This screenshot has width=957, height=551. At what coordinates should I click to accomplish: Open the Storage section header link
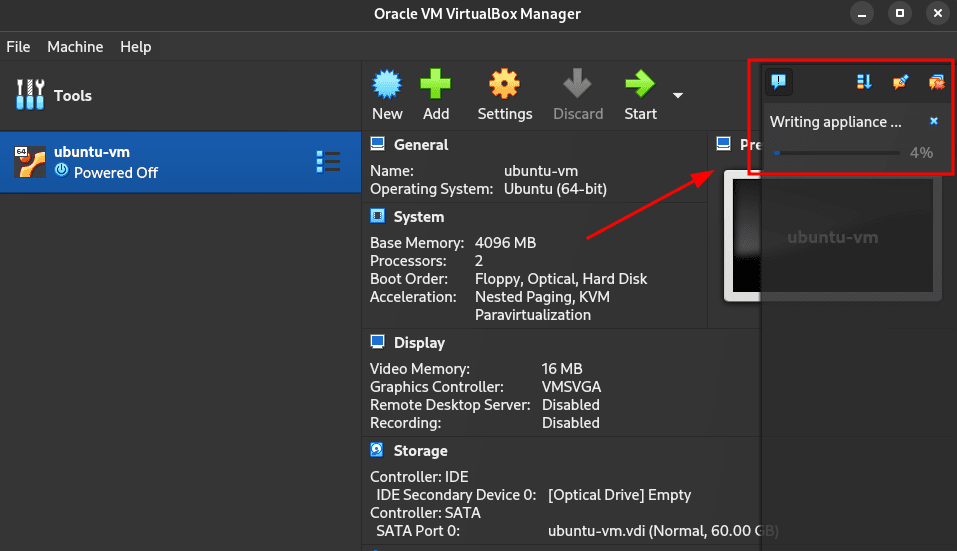coord(421,451)
